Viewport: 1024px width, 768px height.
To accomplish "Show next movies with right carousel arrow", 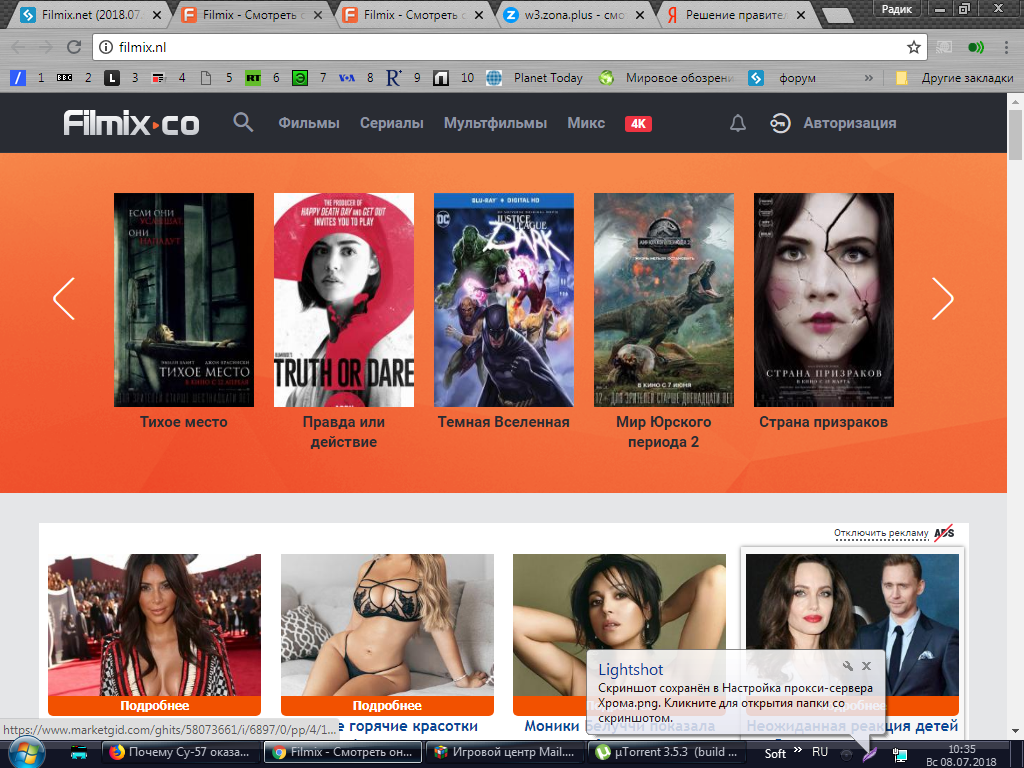I will pyautogui.click(x=942, y=298).
